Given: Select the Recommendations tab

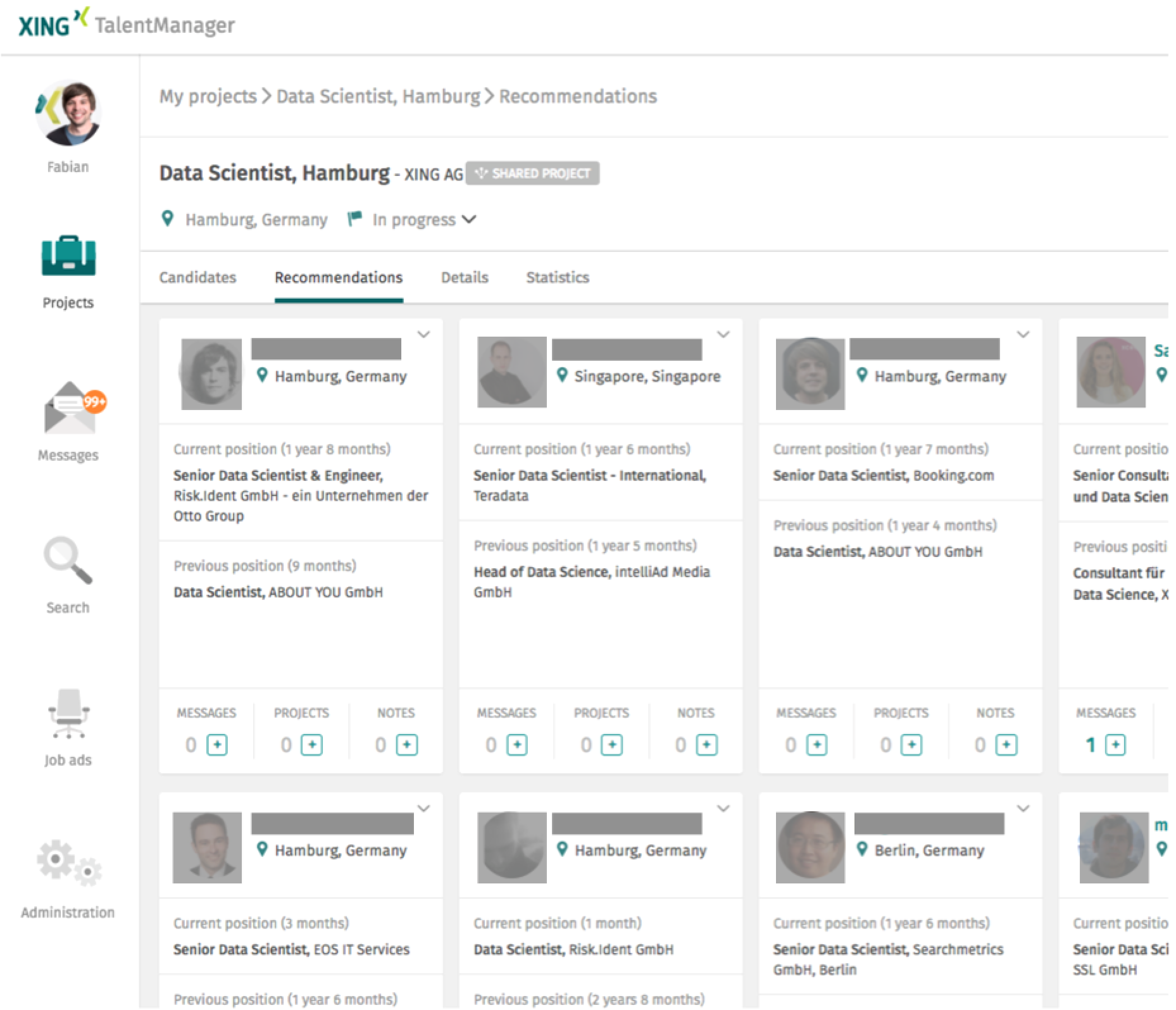Looking at the screenshot, I should (x=339, y=277).
